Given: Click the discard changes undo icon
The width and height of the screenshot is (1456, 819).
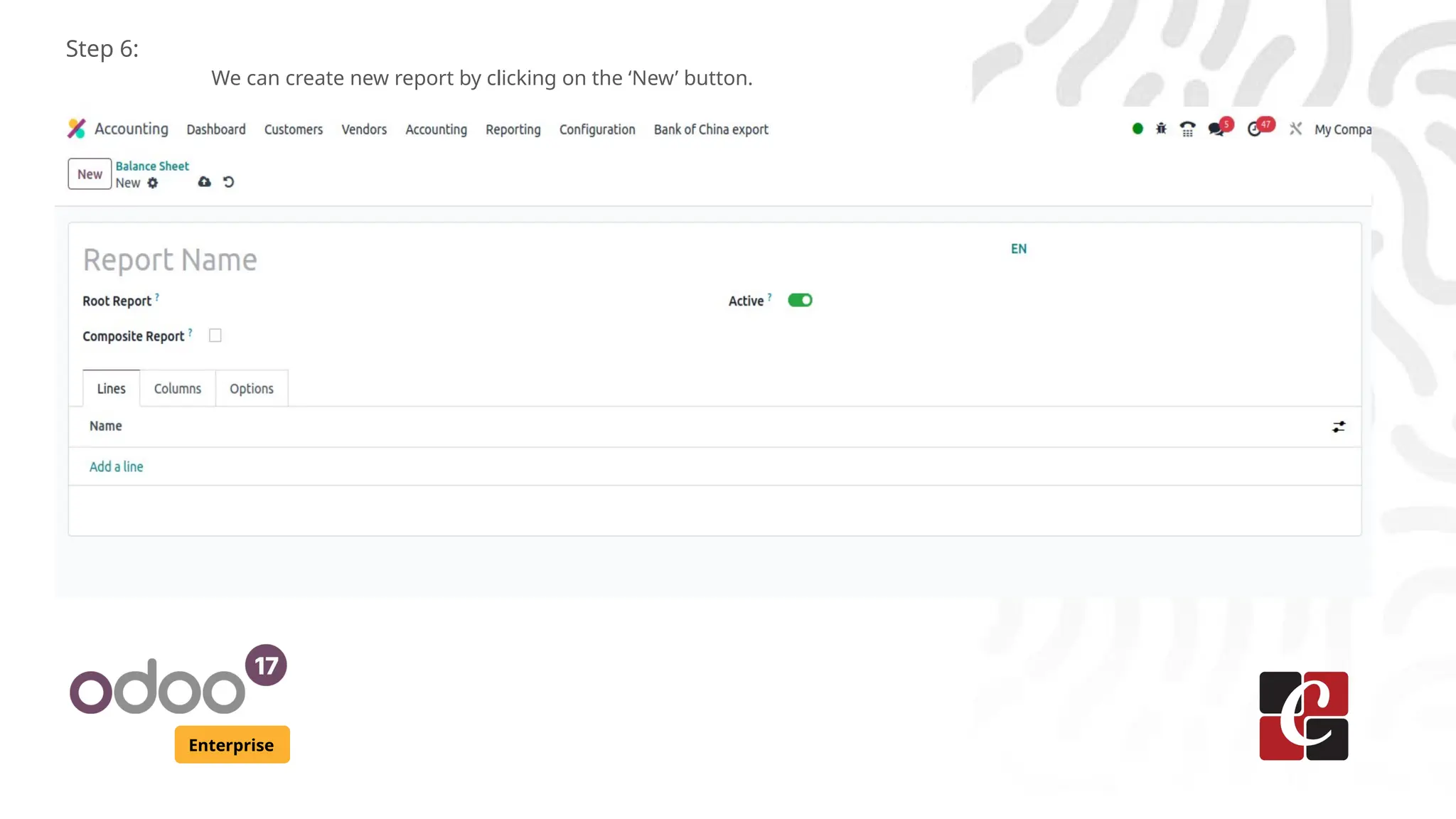Looking at the screenshot, I should [x=228, y=182].
